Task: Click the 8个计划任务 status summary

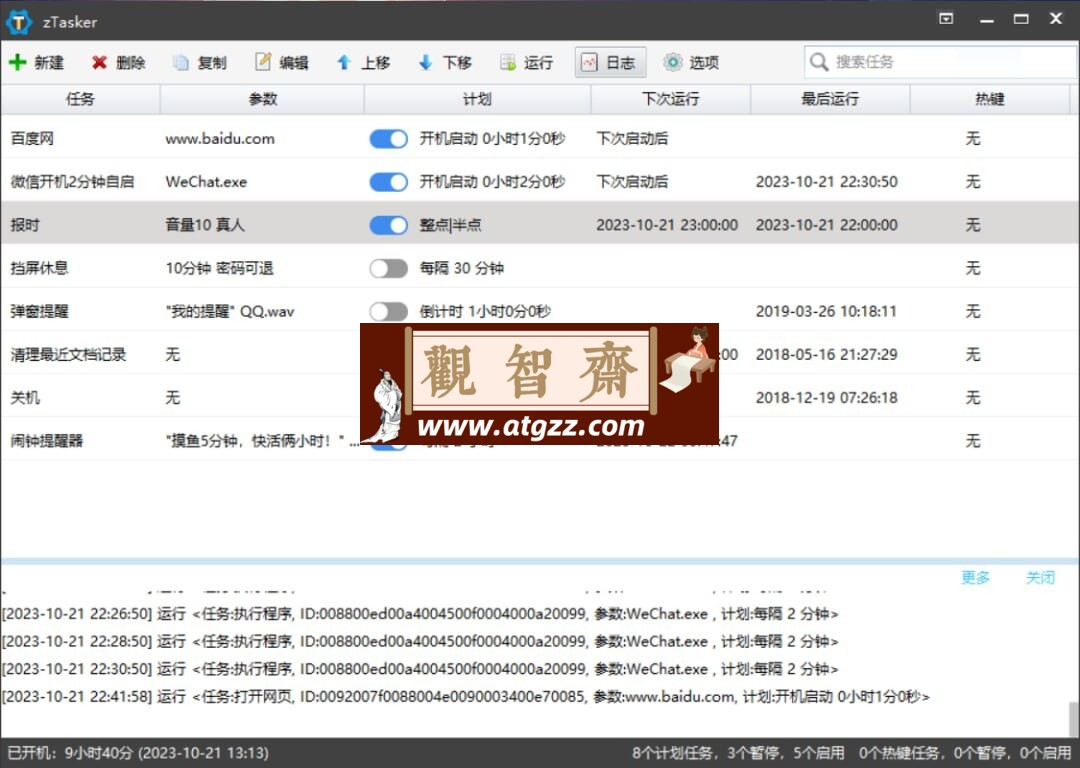Action: tap(738, 753)
